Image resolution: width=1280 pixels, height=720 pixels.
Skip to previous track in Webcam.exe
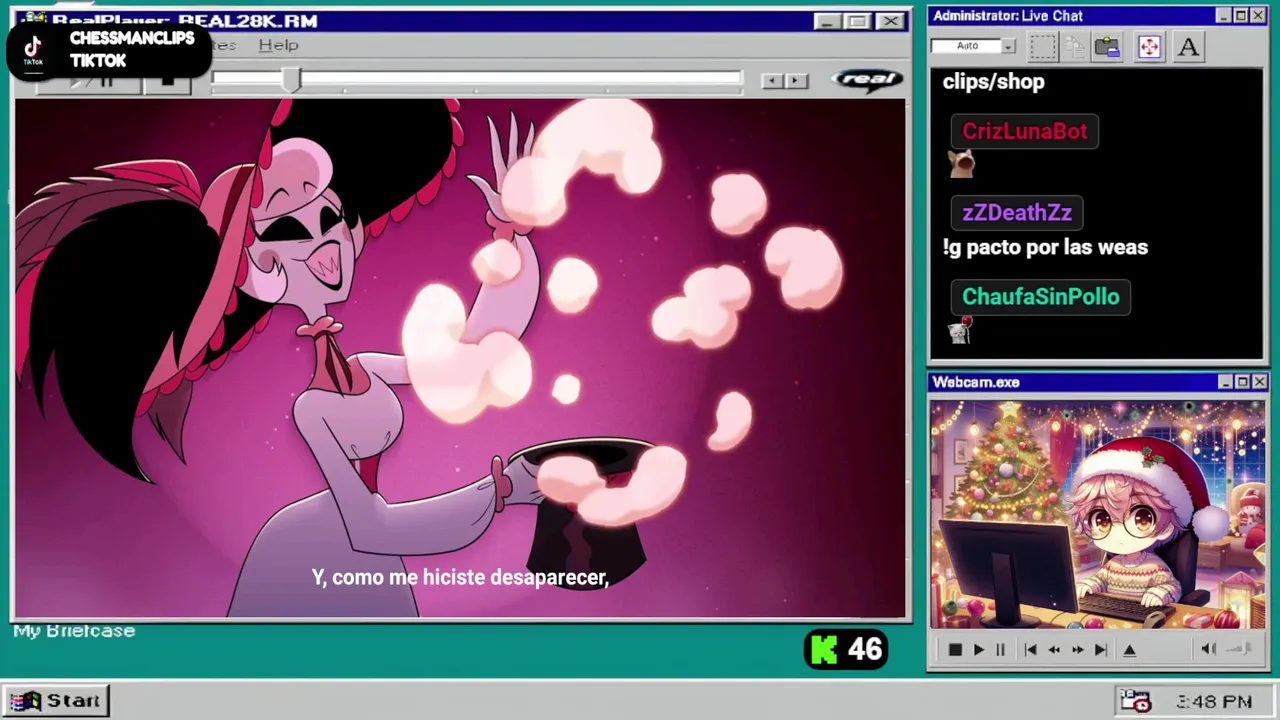1030,650
